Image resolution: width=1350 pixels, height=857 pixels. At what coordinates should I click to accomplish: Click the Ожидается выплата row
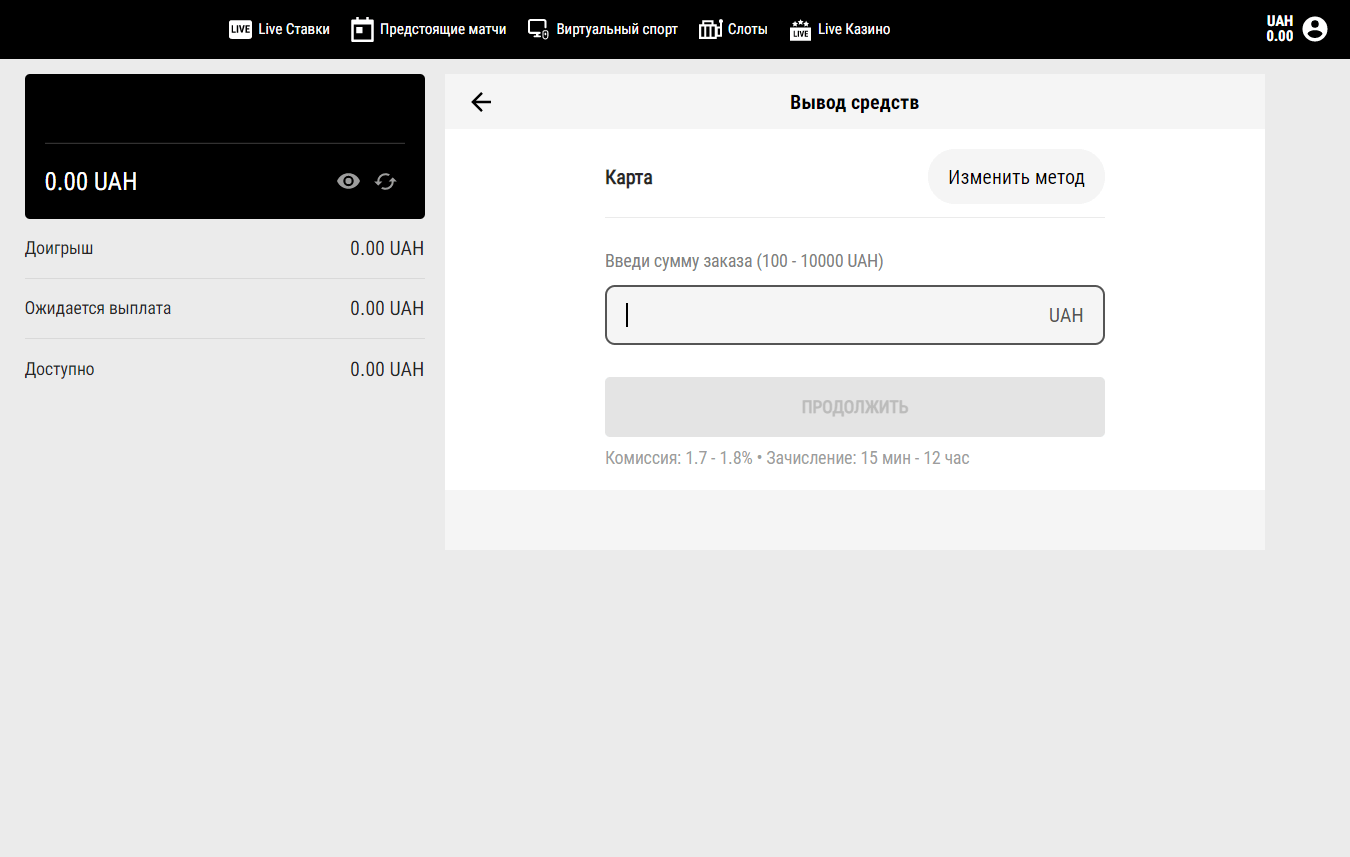click(224, 308)
